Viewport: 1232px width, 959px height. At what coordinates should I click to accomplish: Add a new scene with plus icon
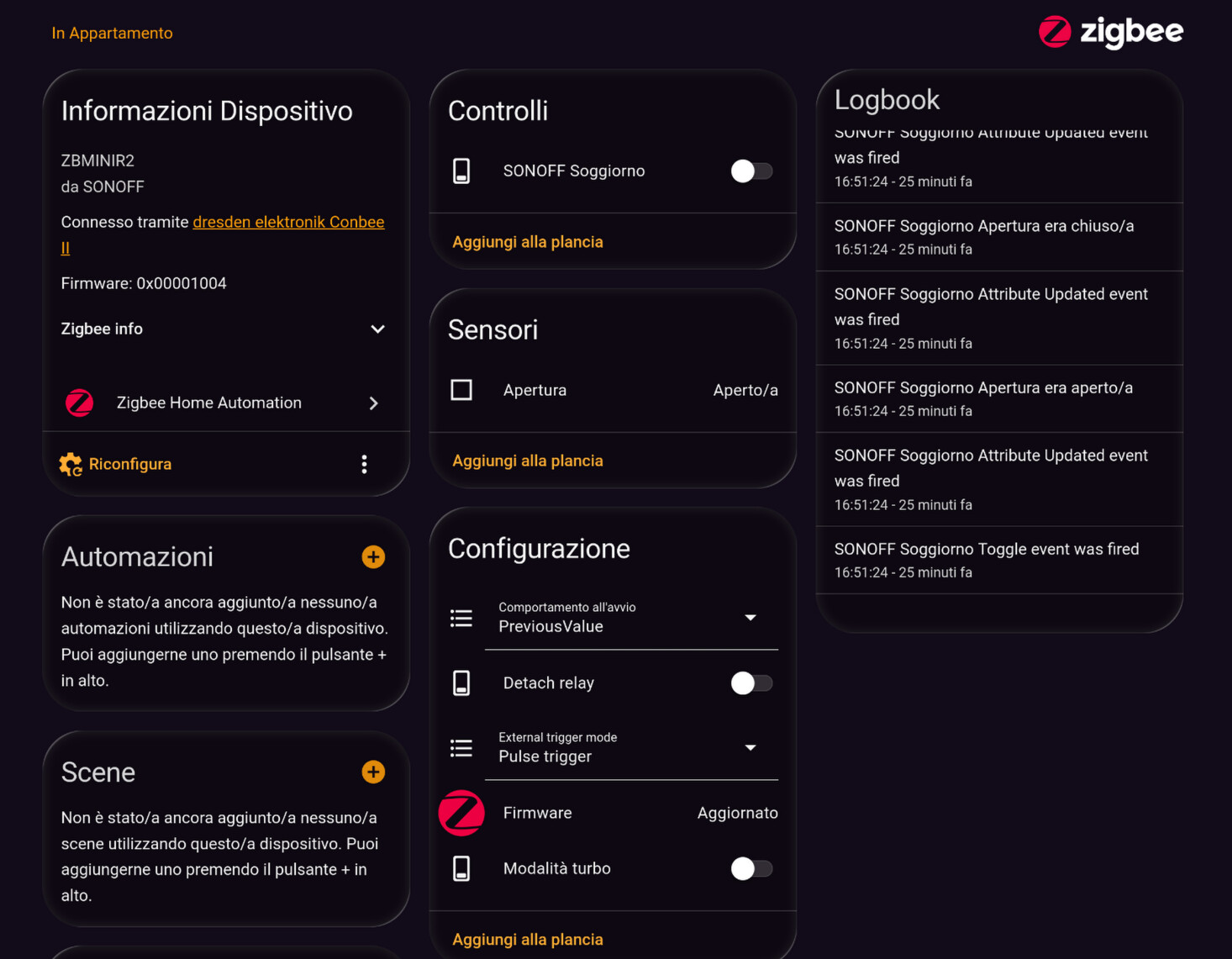[373, 772]
